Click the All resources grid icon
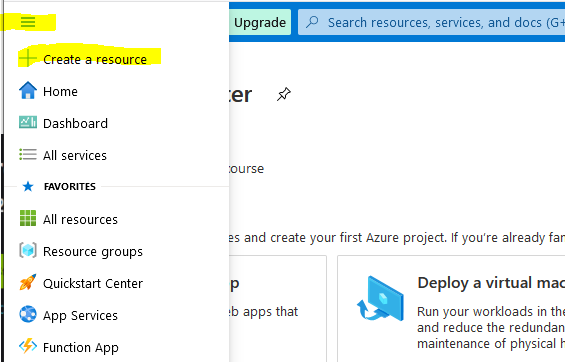Screen dimensions: 565x362 click(28, 218)
